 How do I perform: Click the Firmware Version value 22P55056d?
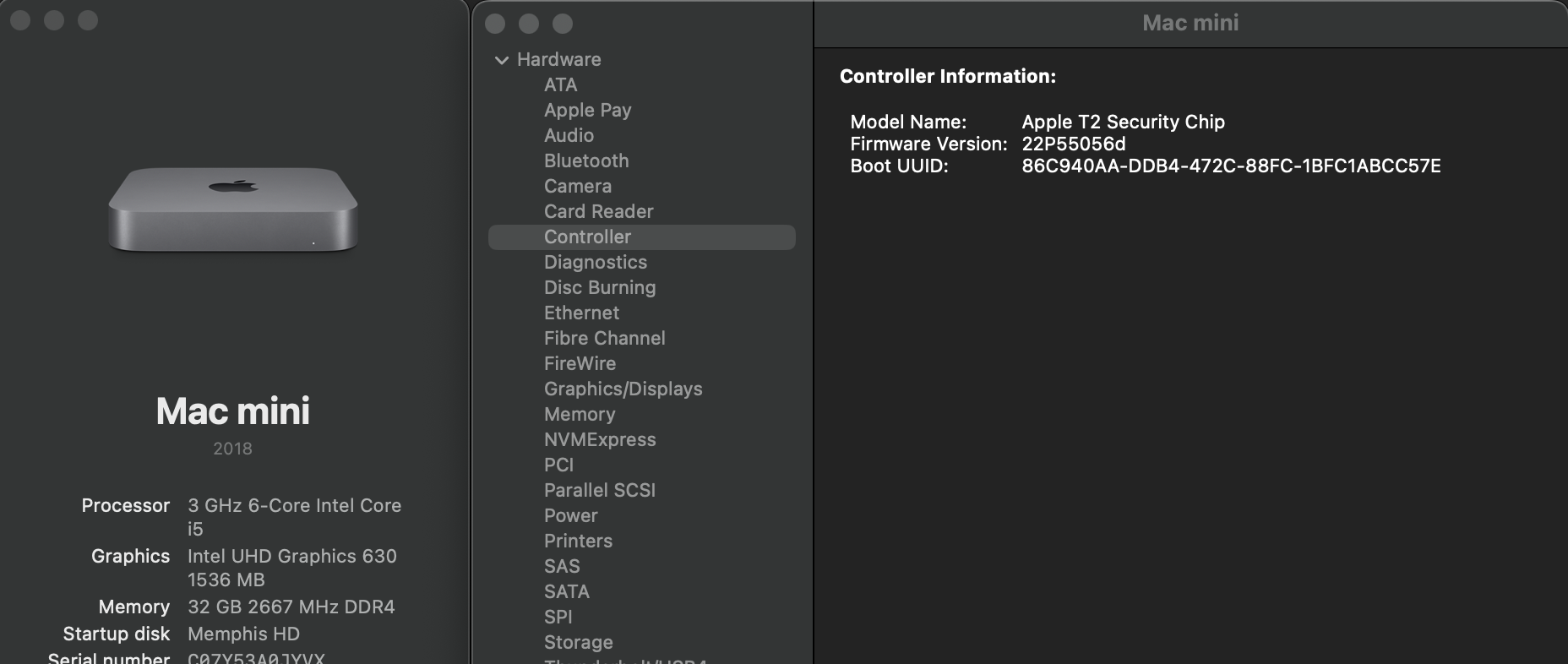click(1073, 144)
